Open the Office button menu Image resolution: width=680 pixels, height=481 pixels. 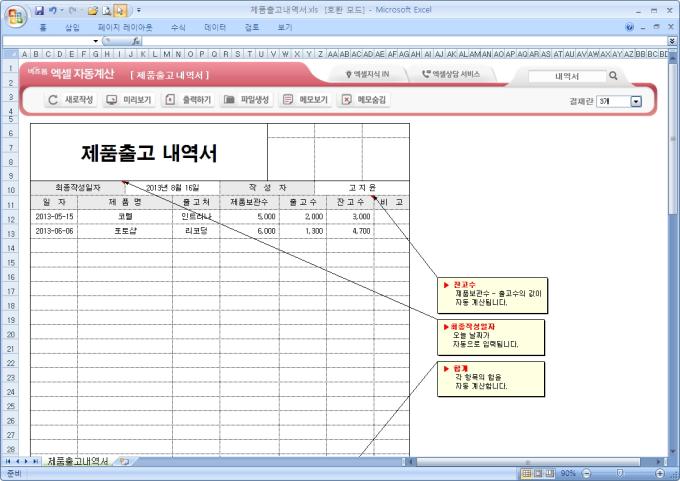16,17
